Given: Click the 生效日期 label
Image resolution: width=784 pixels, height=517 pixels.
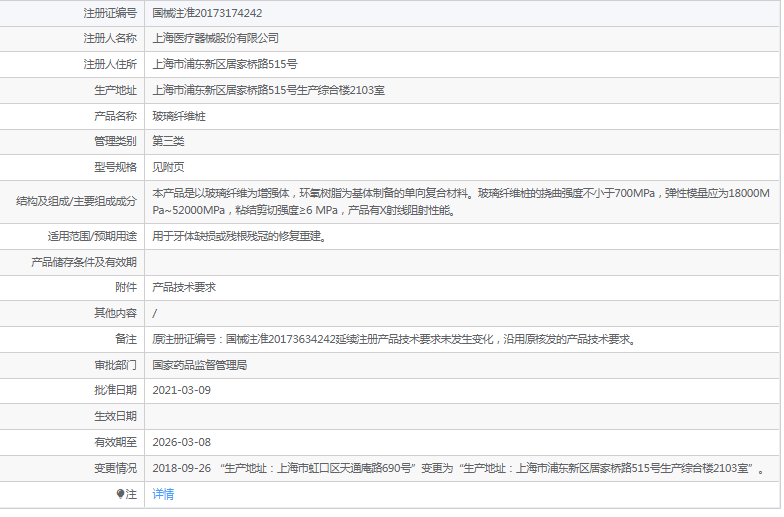Looking at the screenshot, I should (x=116, y=416).
